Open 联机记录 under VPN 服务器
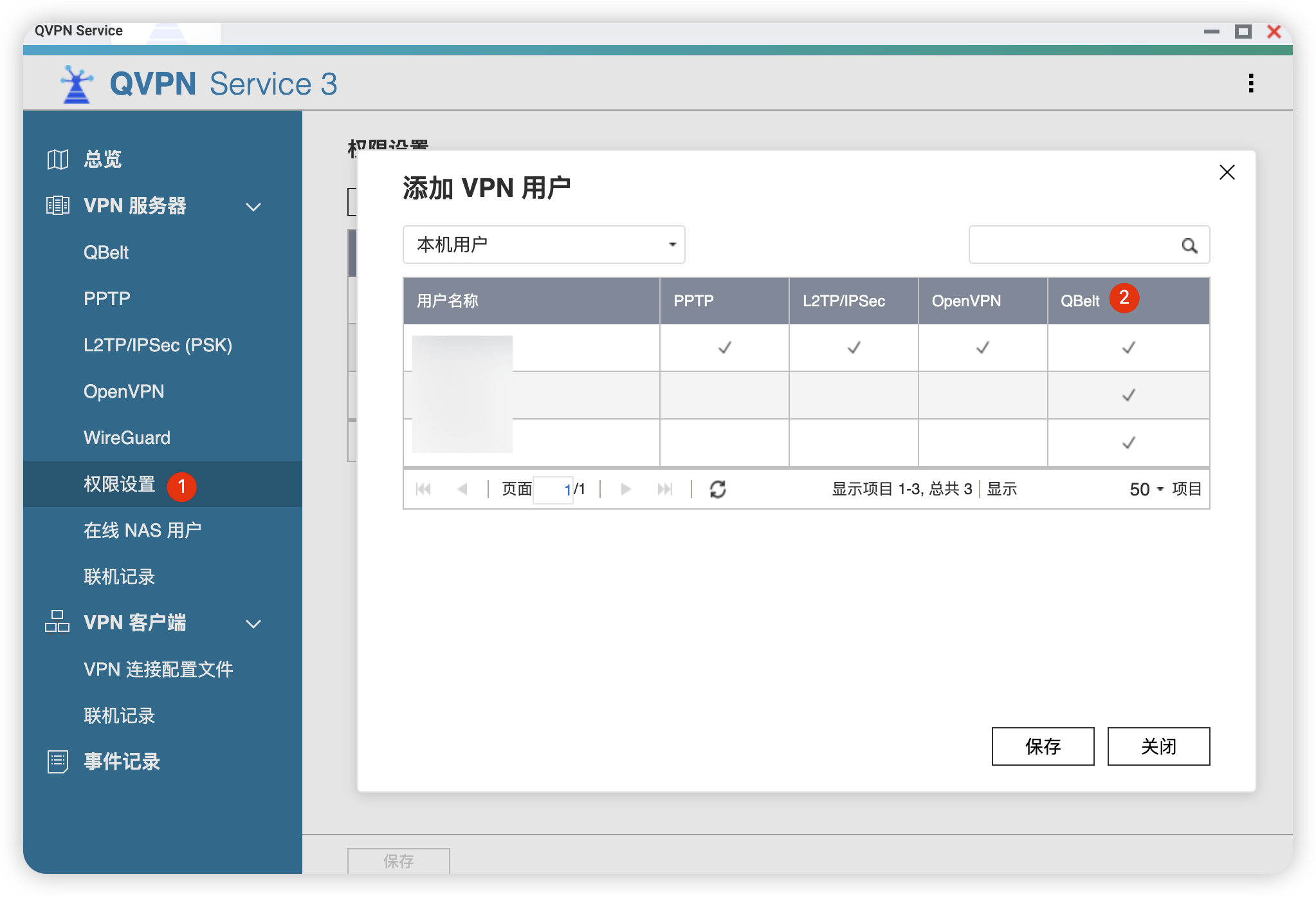1316x897 pixels. click(120, 577)
